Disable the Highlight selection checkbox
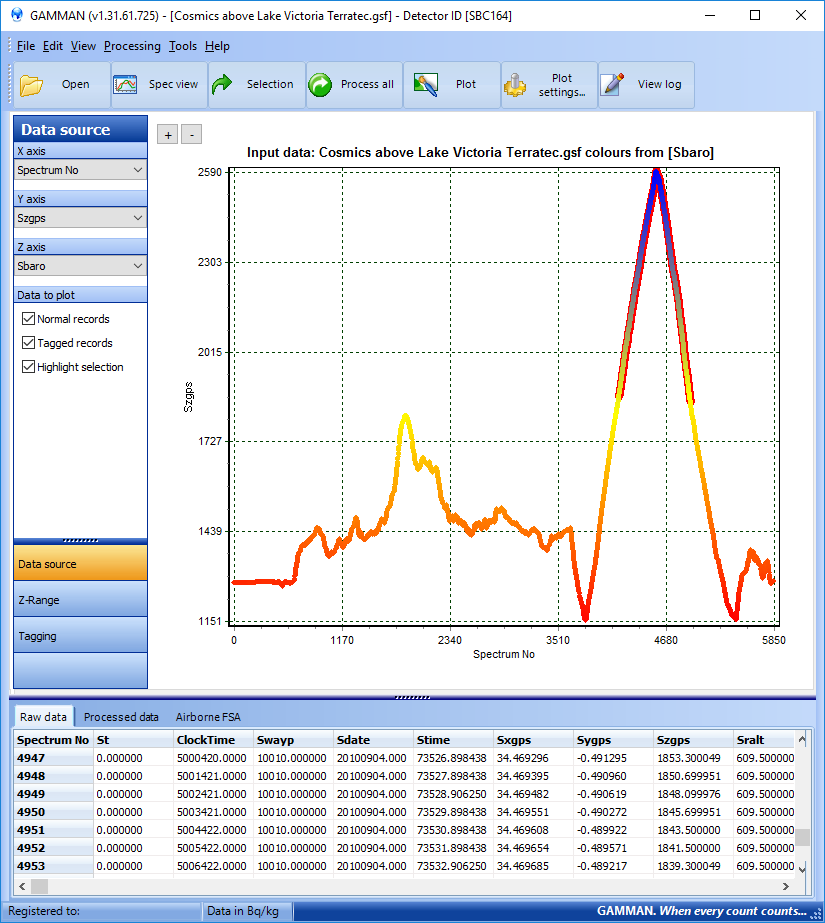 point(28,367)
